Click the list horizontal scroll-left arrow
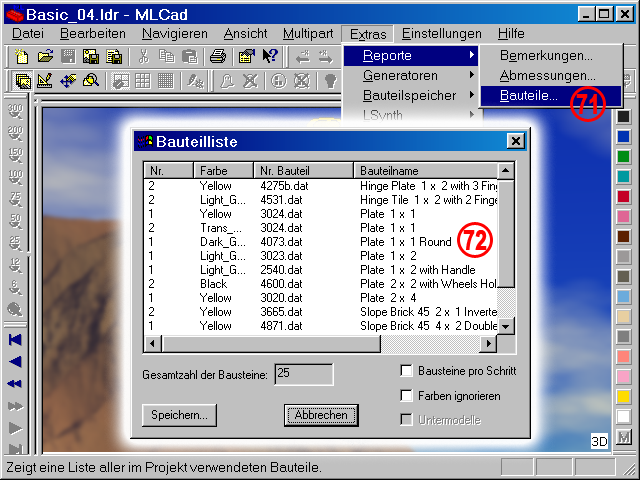640x480 pixels. (153, 344)
